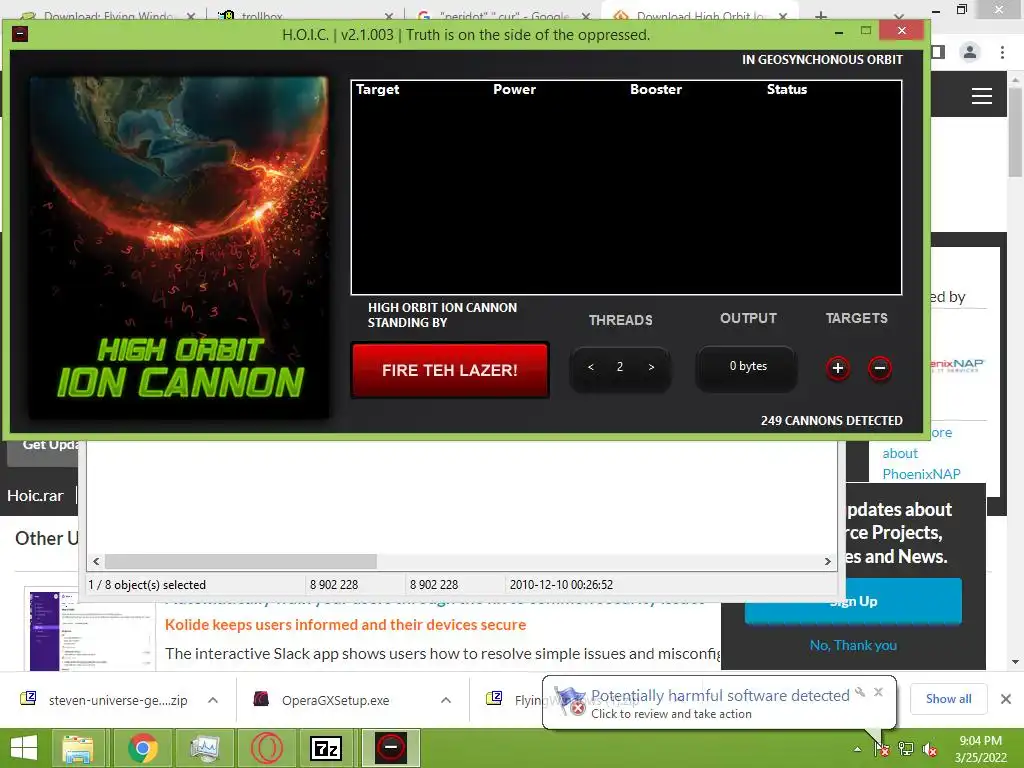Click the Status column header
Screen dimensions: 1024x768
click(x=787, y=89)
